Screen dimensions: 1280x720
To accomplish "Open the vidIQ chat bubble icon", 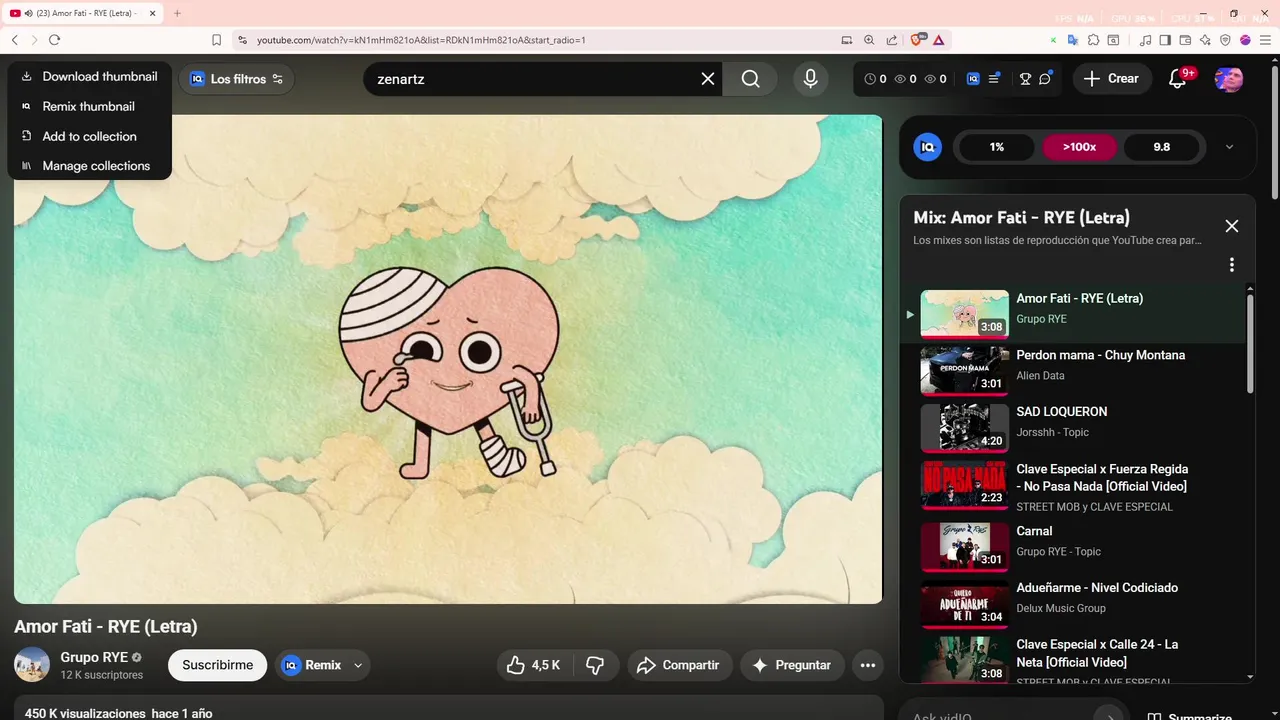I will click(1045, 79).
